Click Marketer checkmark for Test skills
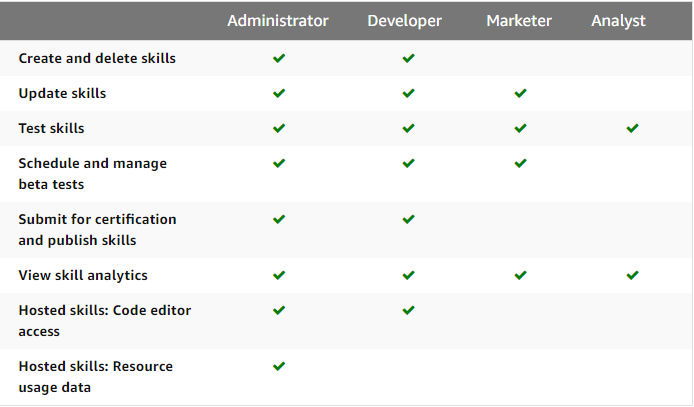The image size is (694, 407). click(x=520, y=128)
